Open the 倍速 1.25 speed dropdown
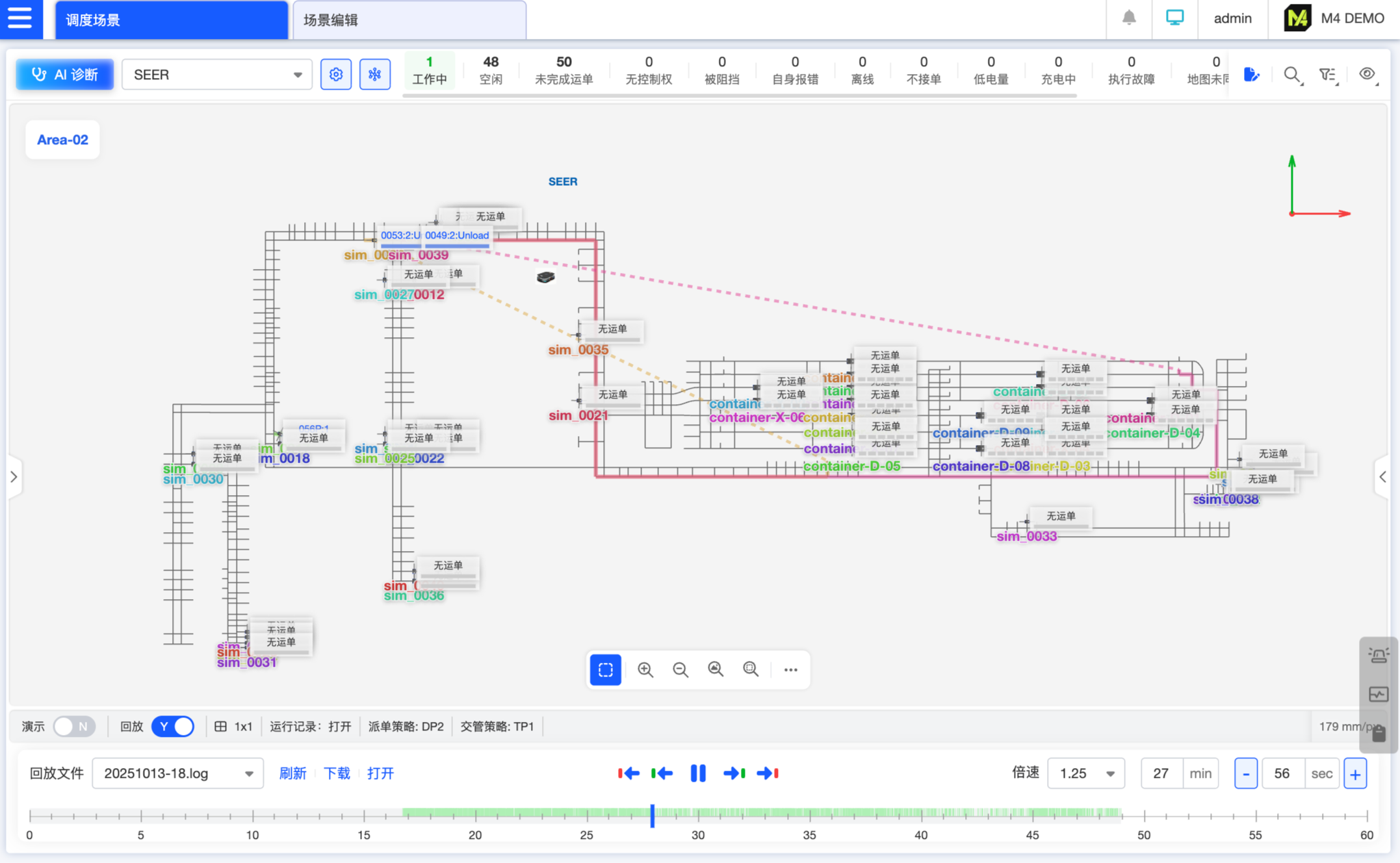 pos(1085,773)
